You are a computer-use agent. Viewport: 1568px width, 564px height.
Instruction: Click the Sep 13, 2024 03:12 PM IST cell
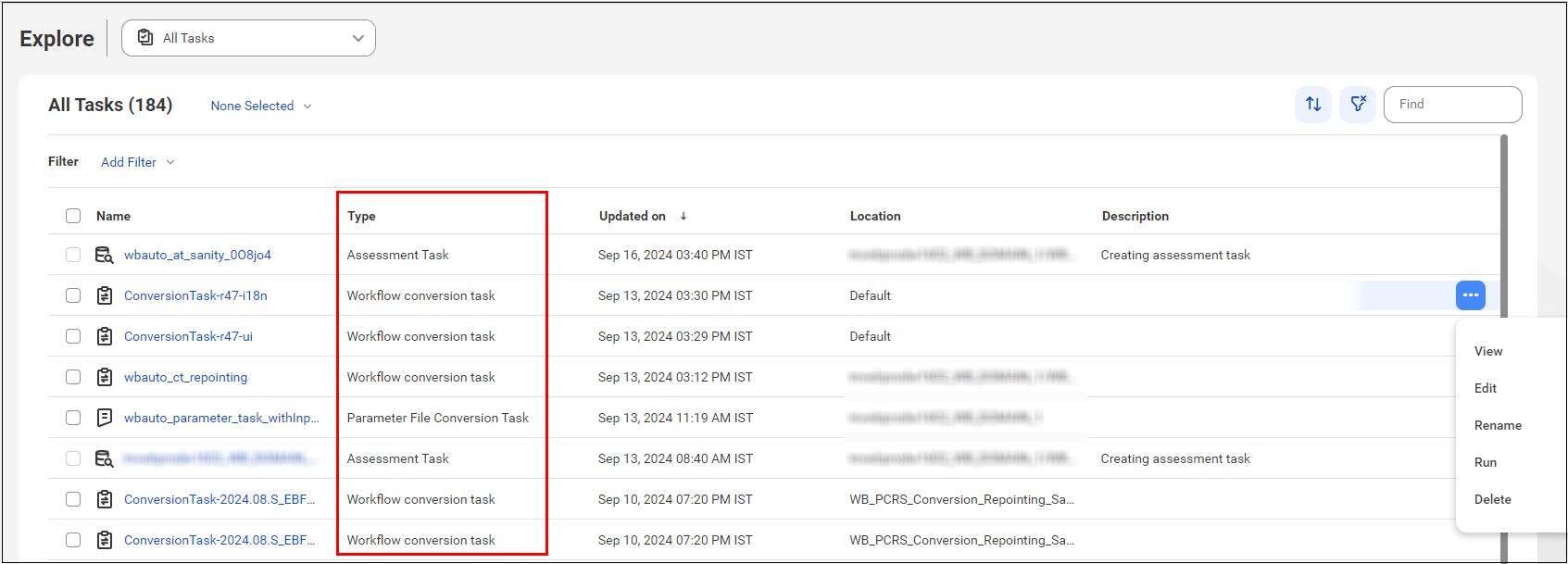click(675, 377)
